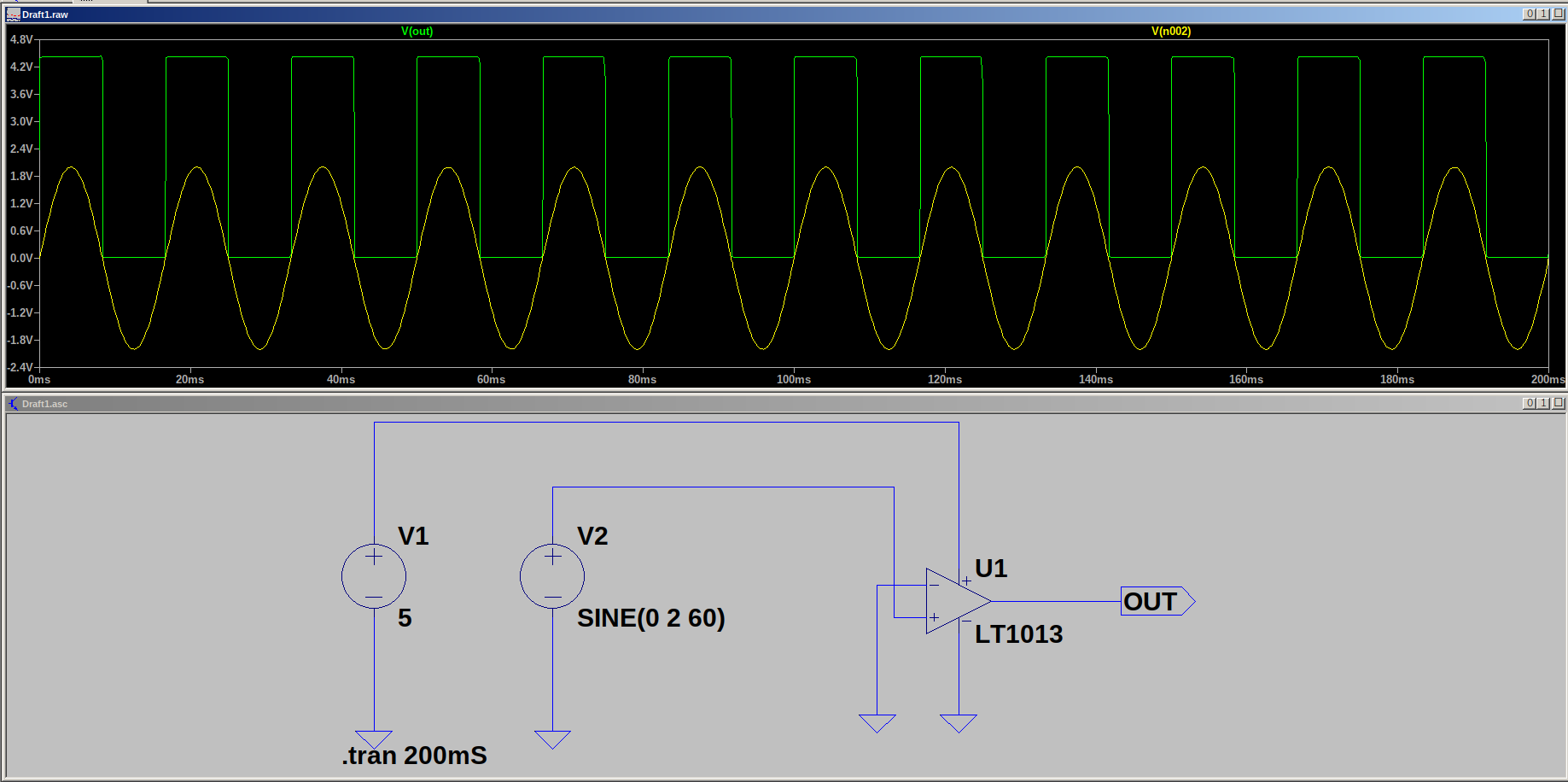This screenshot has width=1568, height=782.
Task: Click the -0.6V vertical axis label
Action: [x=20, y=285]
